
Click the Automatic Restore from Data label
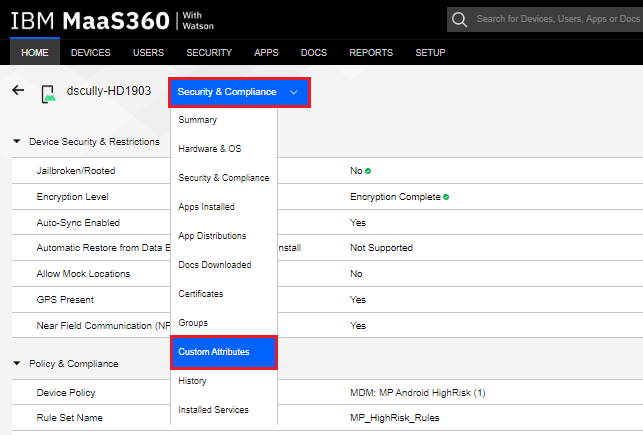pos(103,248)
